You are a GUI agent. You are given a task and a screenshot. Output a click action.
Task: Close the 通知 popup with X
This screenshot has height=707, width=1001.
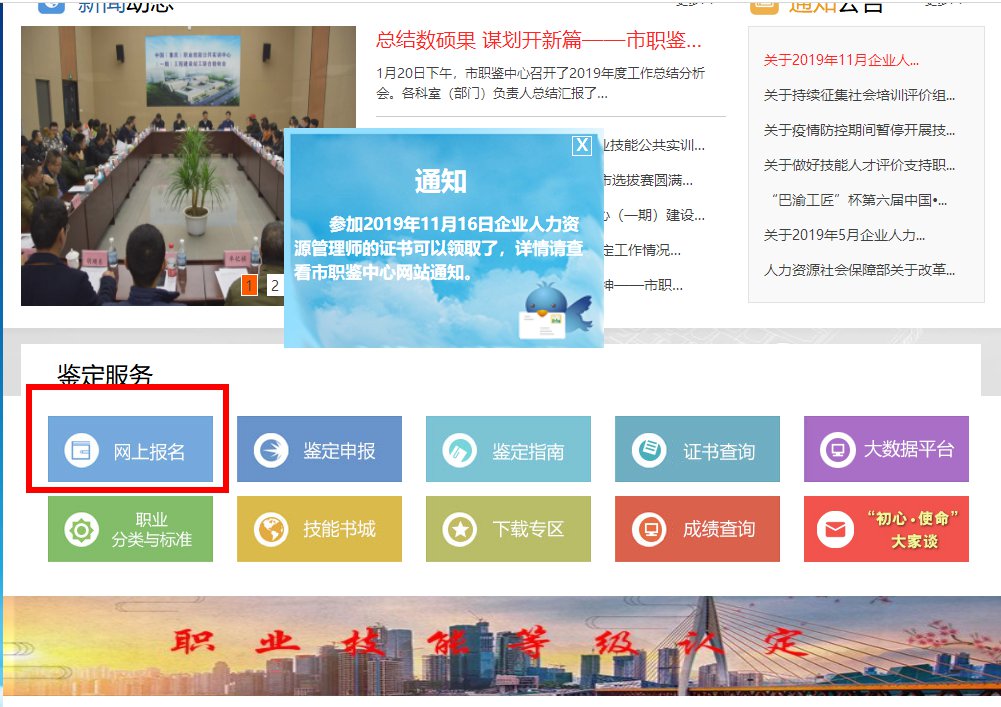click(x=582, y=146)
